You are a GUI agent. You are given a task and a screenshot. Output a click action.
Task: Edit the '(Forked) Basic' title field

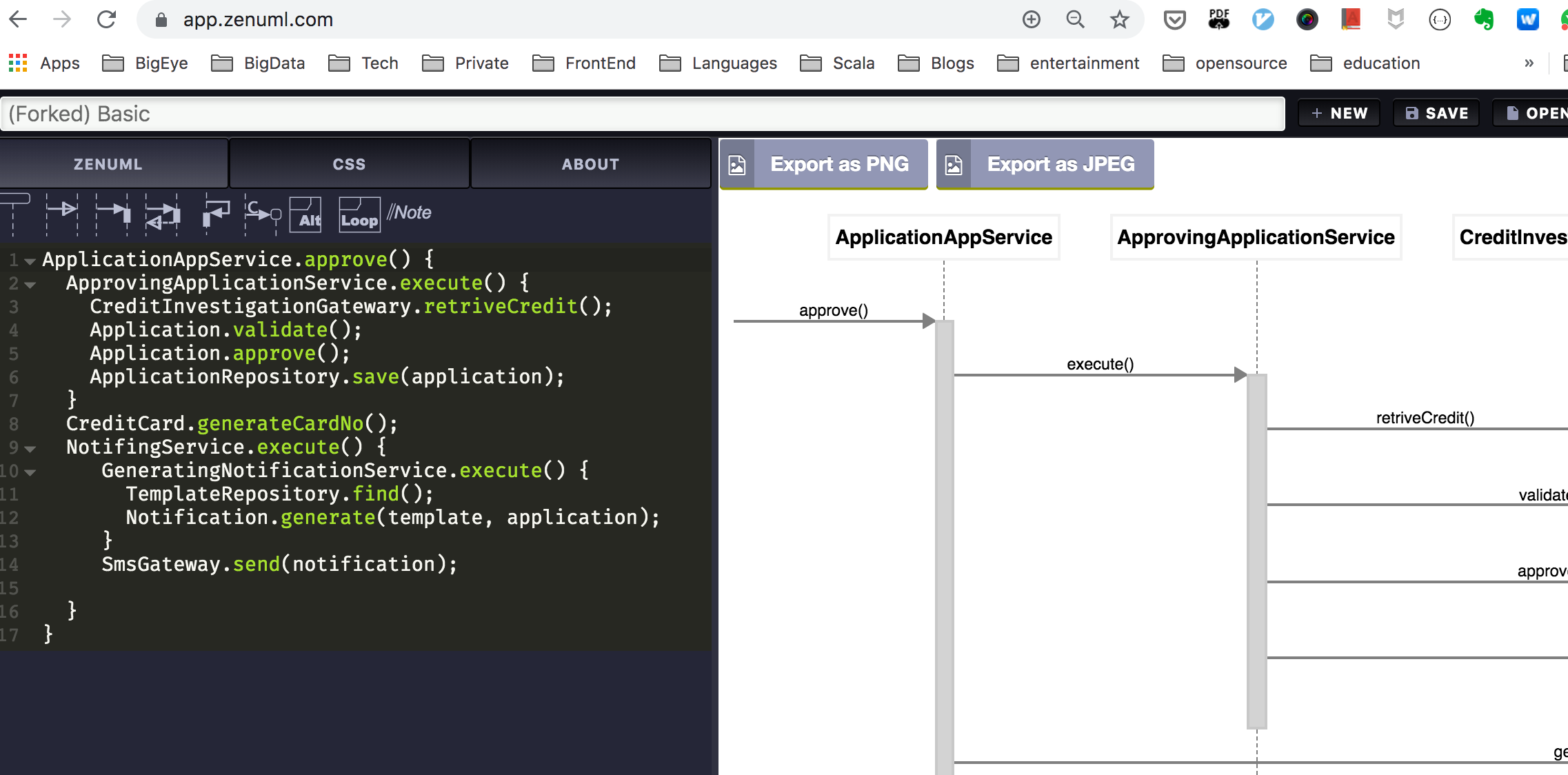641,114
